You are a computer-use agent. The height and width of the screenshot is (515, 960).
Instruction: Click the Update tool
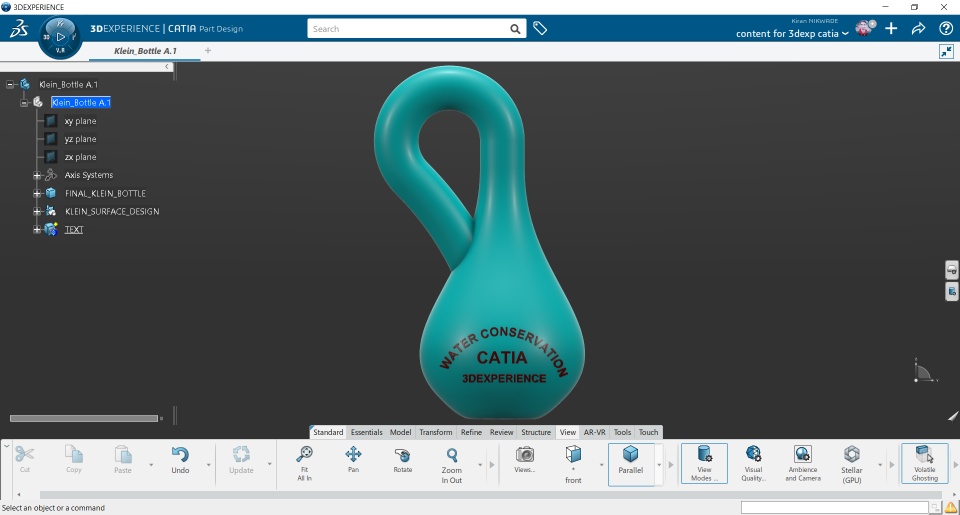pyautogui.click(x=241, y=459)
